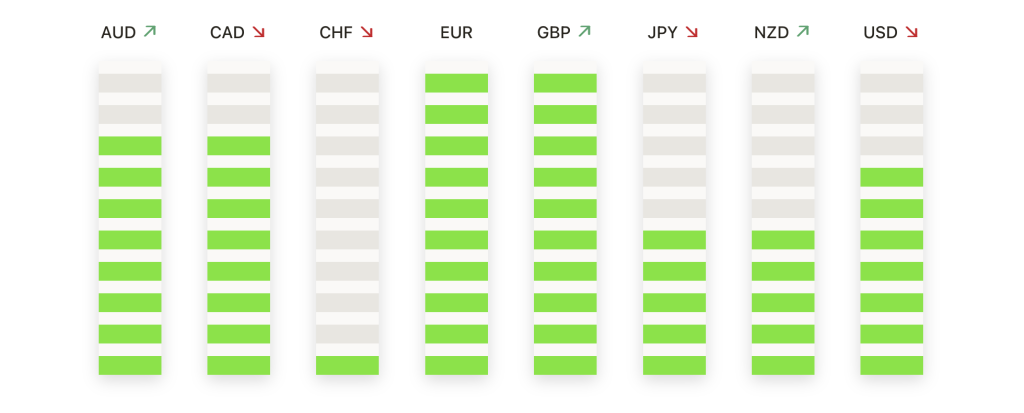Click the highest green bar in AUD column
The height and width of the screenshot is (413, 1024).
click(x=130, y=146)
